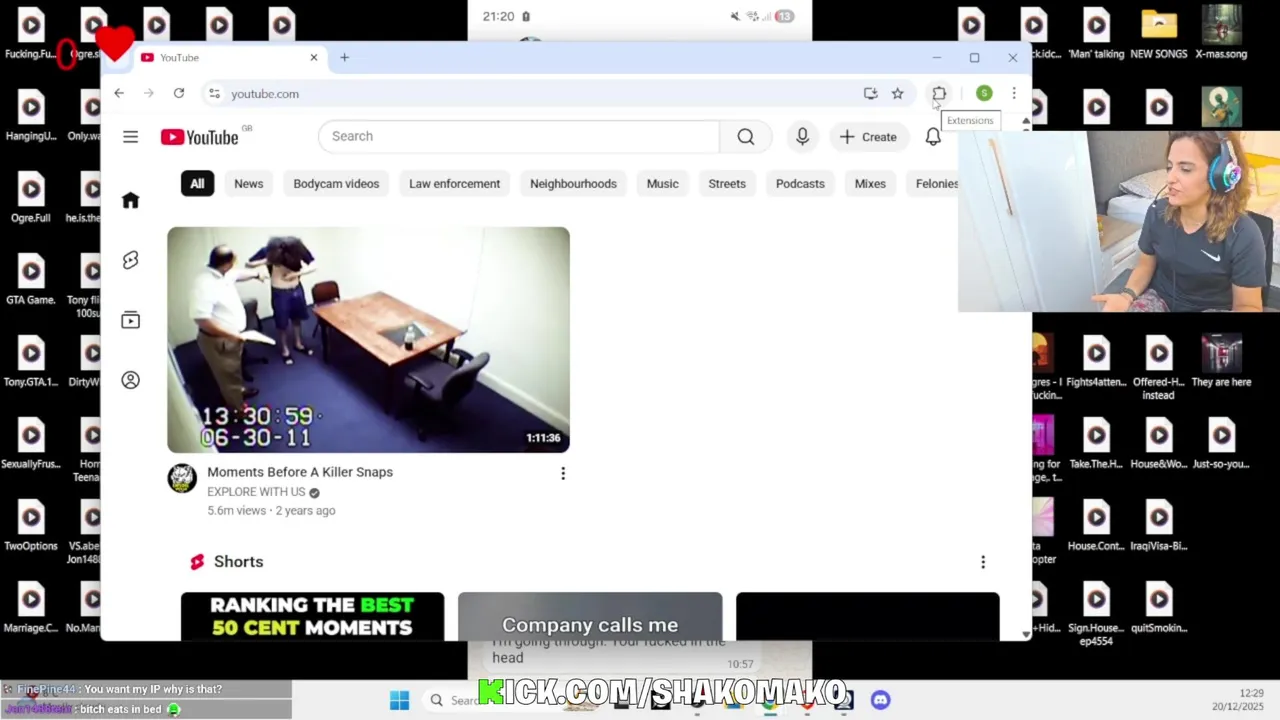Open the Shorts shelf three-dot menu
This screenshot has width=1280, height=720.
[983, 562]
